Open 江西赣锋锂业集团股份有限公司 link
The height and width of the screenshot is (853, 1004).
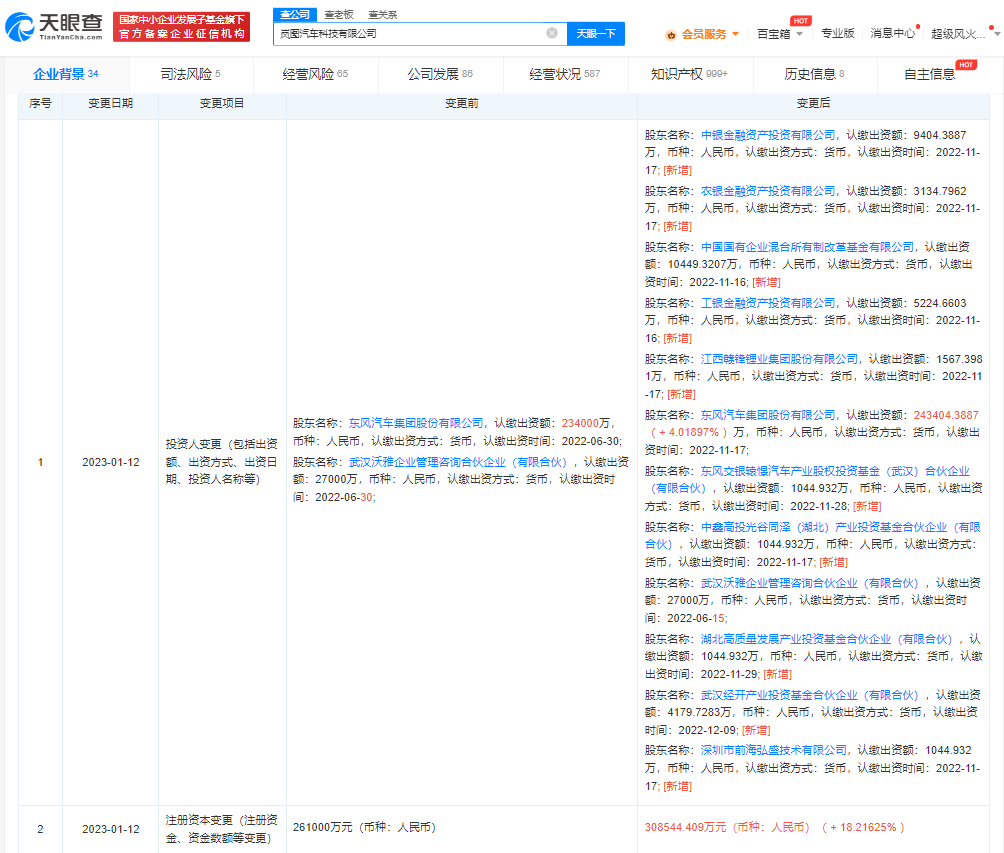click(779, 359)
